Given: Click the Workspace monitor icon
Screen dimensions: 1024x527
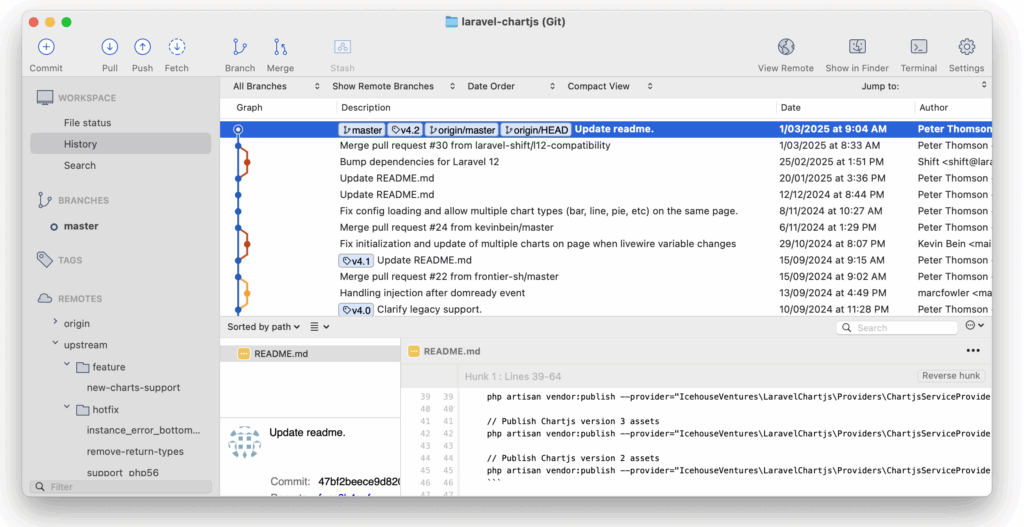Looking at the screenshot, I should [x=44, y=98].
